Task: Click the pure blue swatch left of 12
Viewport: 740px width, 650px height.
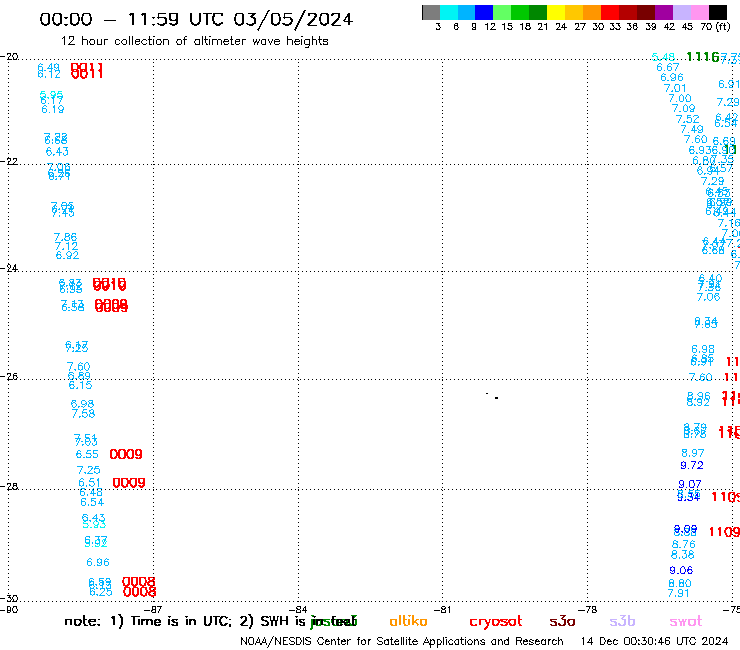Action: [x=484, y=12]
